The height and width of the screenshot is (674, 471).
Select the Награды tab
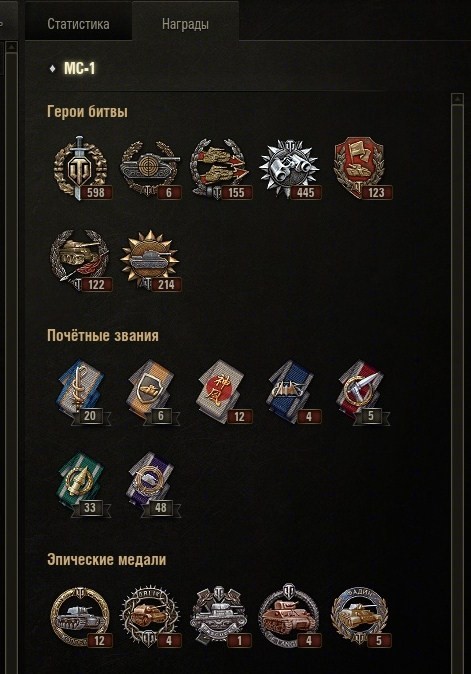[x=185, y=24]
